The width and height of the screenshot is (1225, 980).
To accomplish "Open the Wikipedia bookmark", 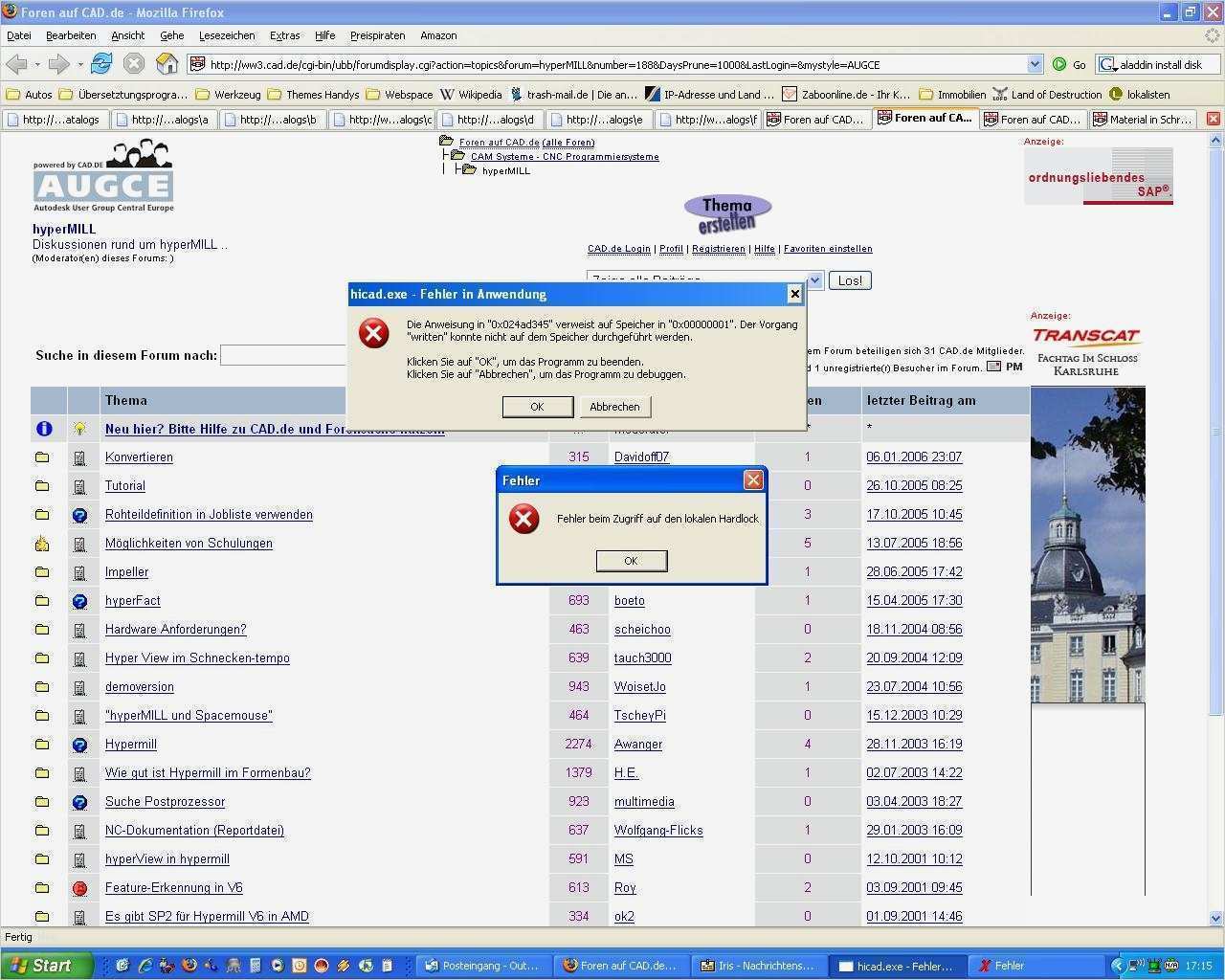I will tap(471, 95).
